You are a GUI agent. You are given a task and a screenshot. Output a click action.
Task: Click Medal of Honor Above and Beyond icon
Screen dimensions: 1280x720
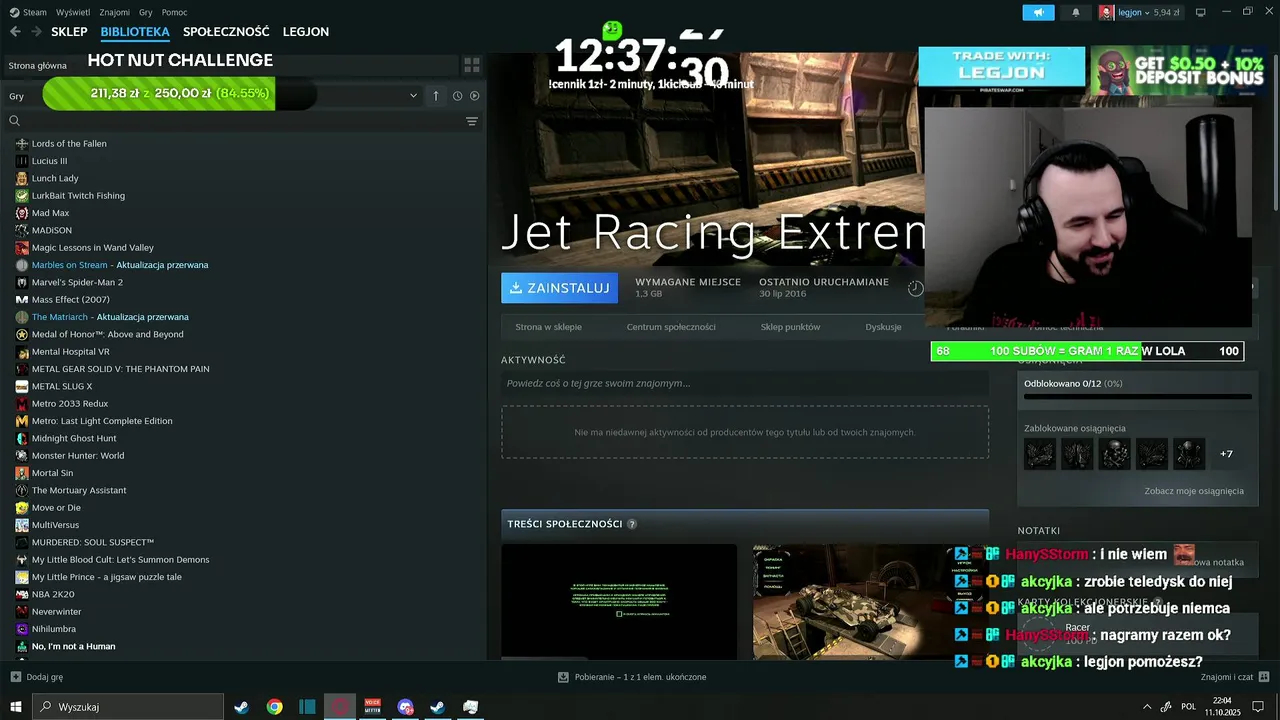click(22, 334)
